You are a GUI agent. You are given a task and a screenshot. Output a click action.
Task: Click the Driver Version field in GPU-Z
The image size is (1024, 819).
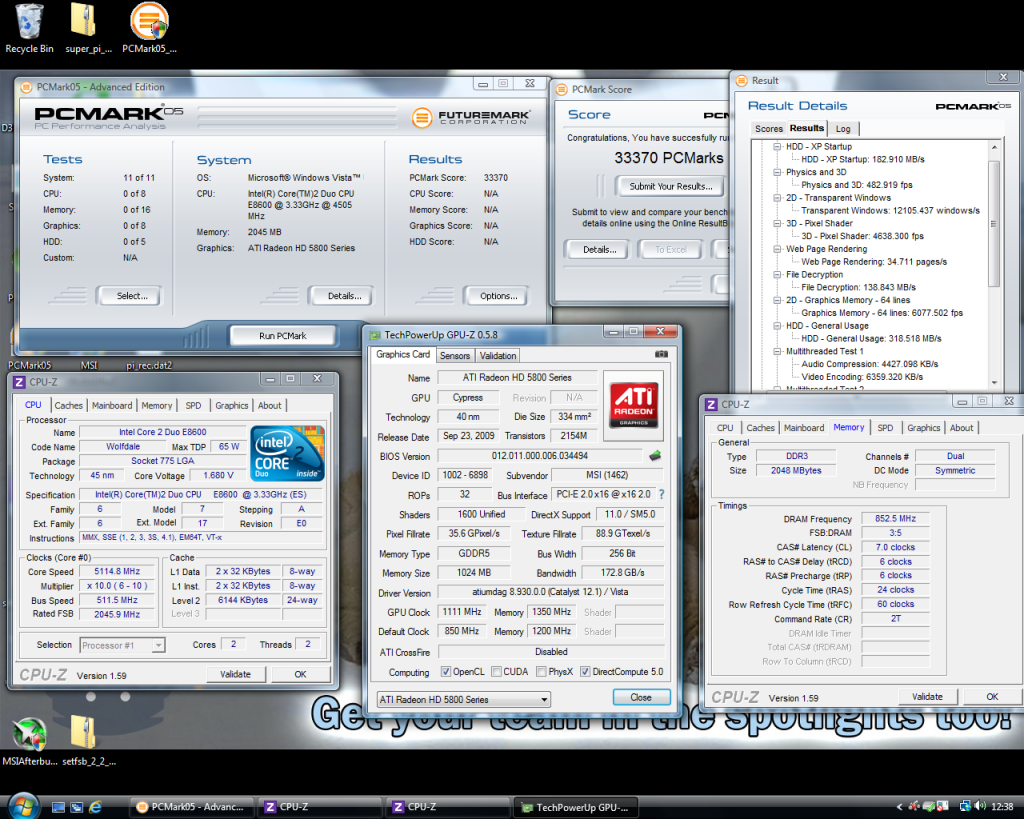[x=551, y=592]
